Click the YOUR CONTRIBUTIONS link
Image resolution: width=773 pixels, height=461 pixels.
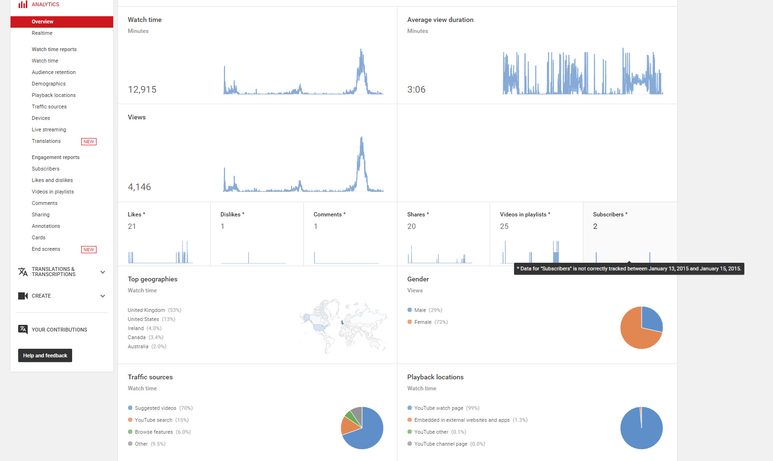(59, 329)
